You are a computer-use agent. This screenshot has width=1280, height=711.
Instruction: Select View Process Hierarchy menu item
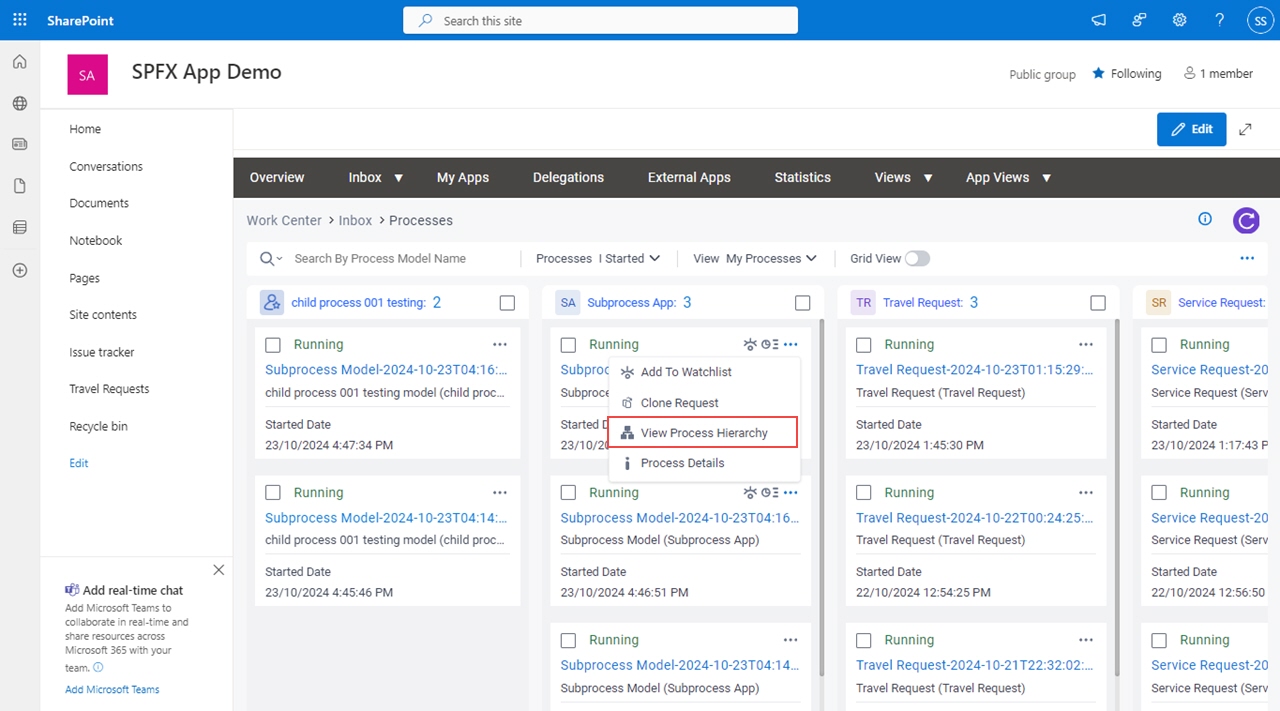point(704,433)
